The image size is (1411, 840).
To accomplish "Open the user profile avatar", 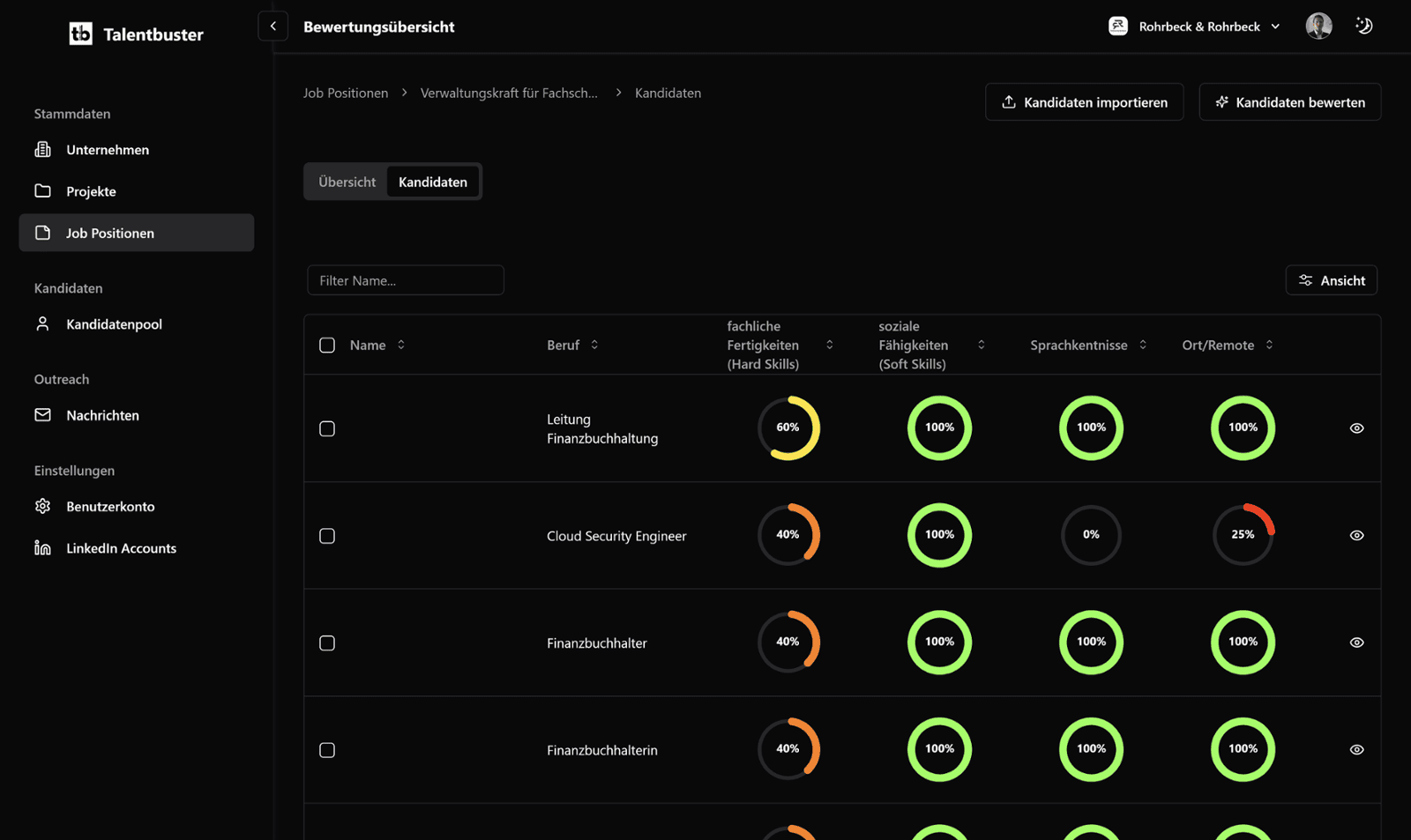I will tap(1318, 26).
